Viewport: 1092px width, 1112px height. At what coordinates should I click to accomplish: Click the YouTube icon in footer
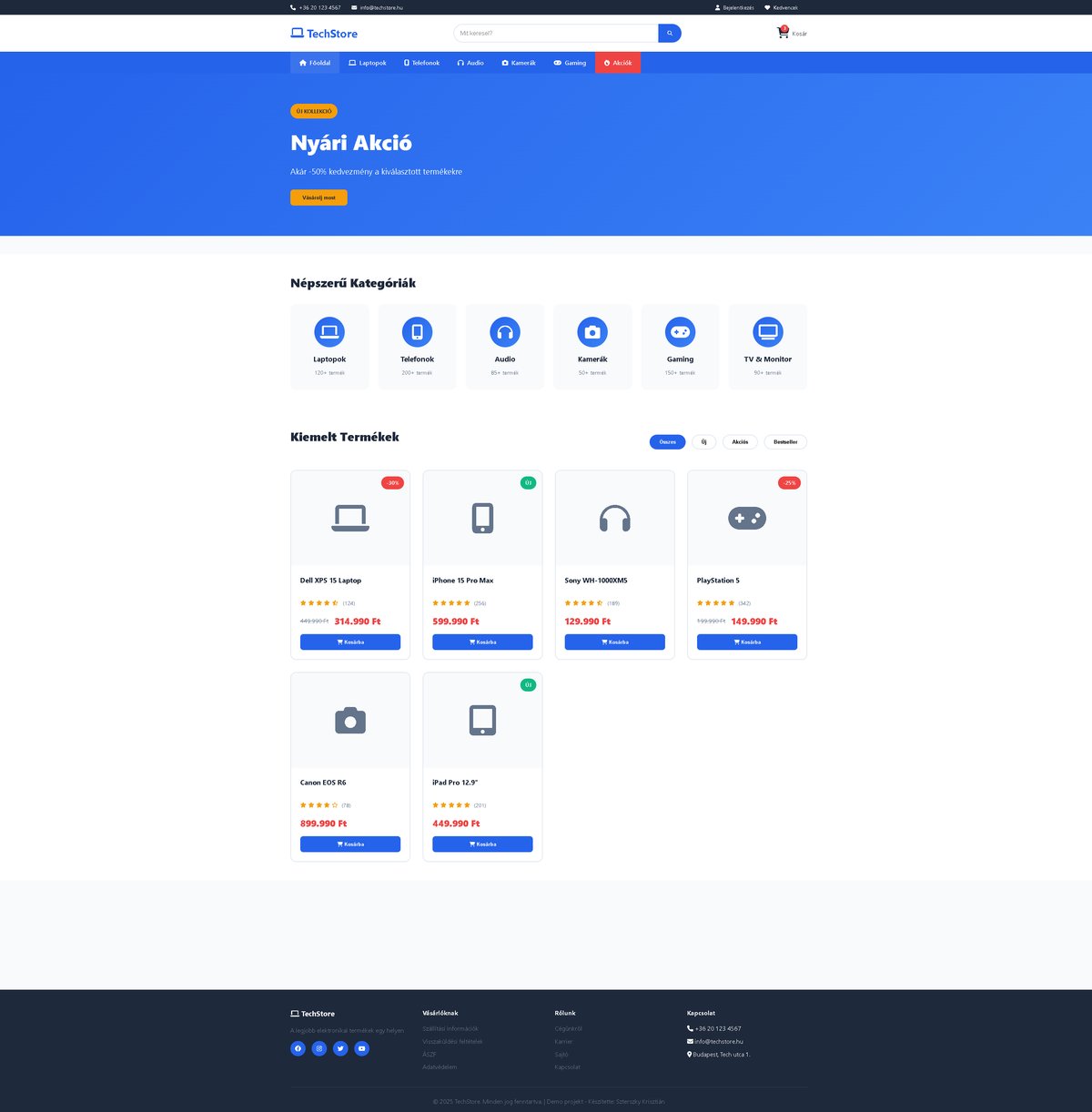[x=361, y=1048]
